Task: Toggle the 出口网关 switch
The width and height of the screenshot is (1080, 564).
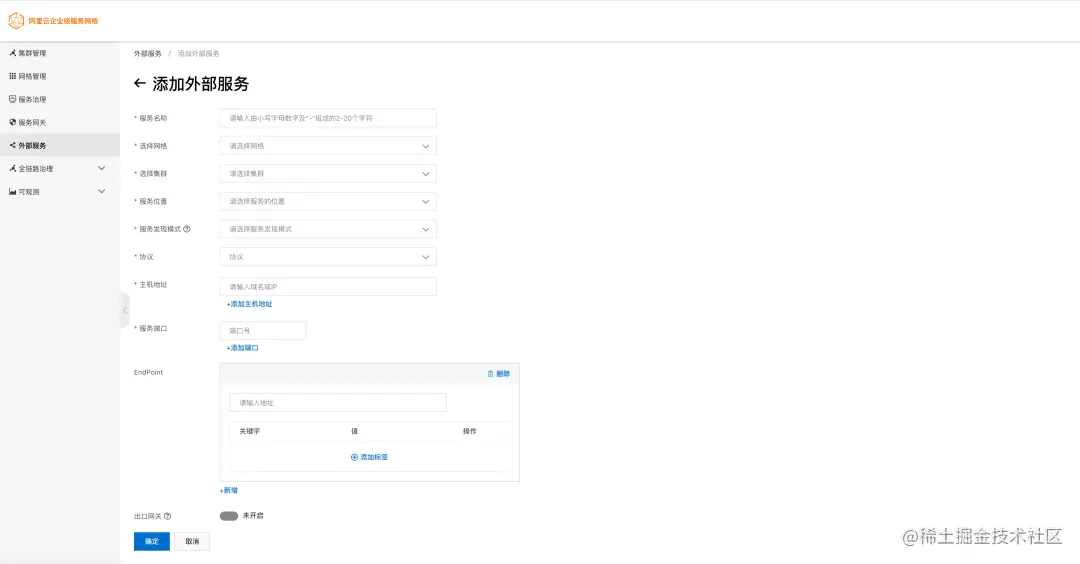Action: (229, 516)
